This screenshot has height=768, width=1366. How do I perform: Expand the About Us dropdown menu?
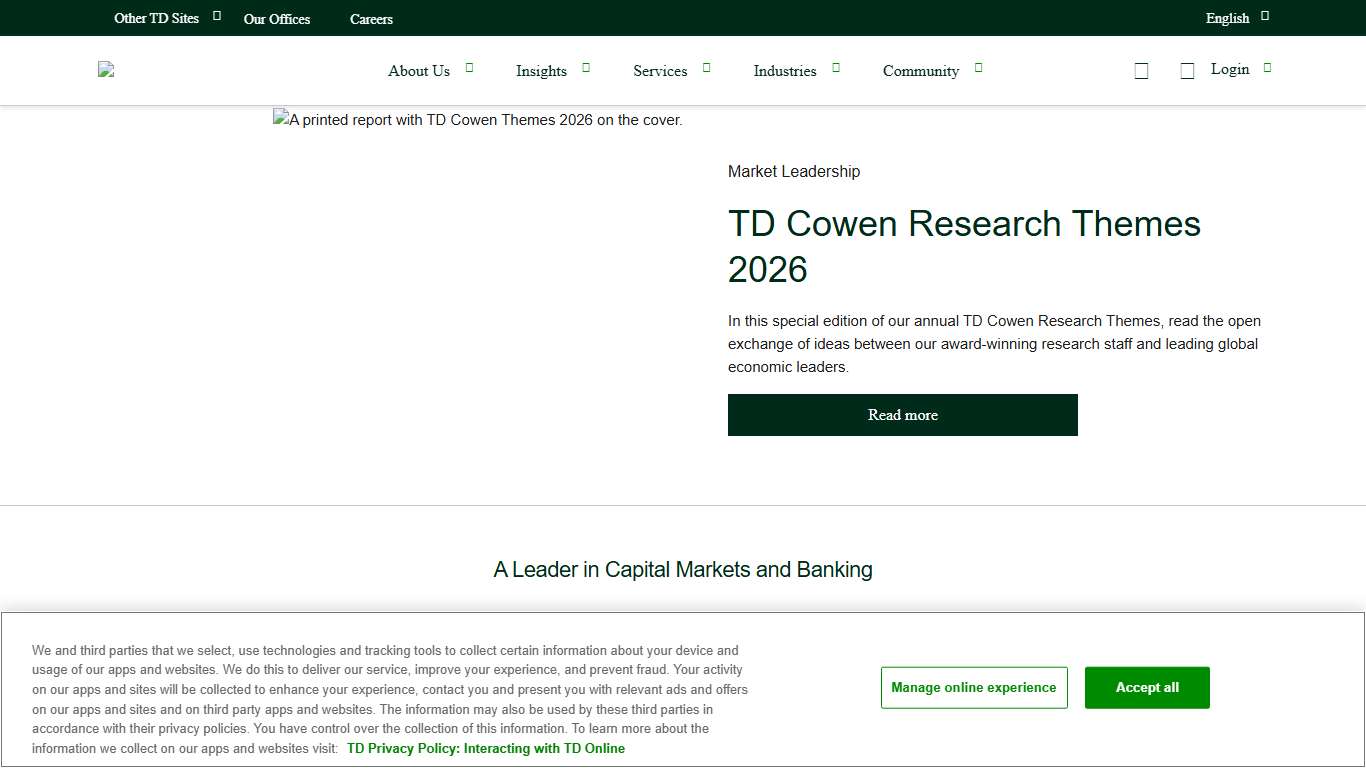pyautogui.click(x=418, y=71)
